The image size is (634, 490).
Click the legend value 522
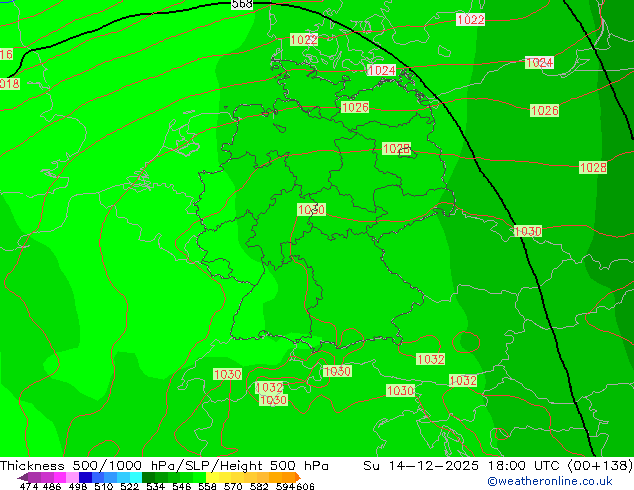129,486
